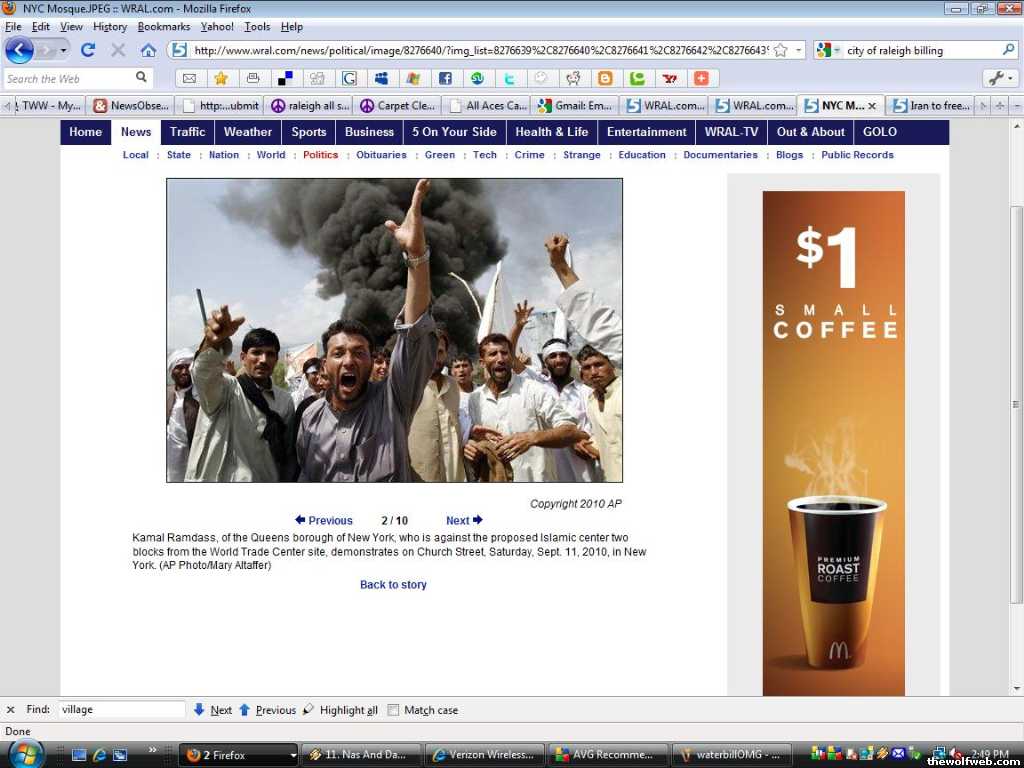Click the bookmark star in address bar
Viewport: 1024px width, 768px height.
tap(780, 50)
